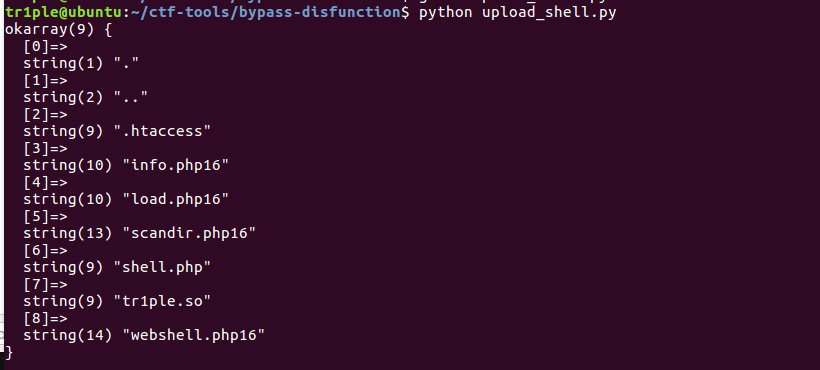This screenshot has width=820, height=370.
Task: Click the upload_shell.py command text
Action: point(549,13)
